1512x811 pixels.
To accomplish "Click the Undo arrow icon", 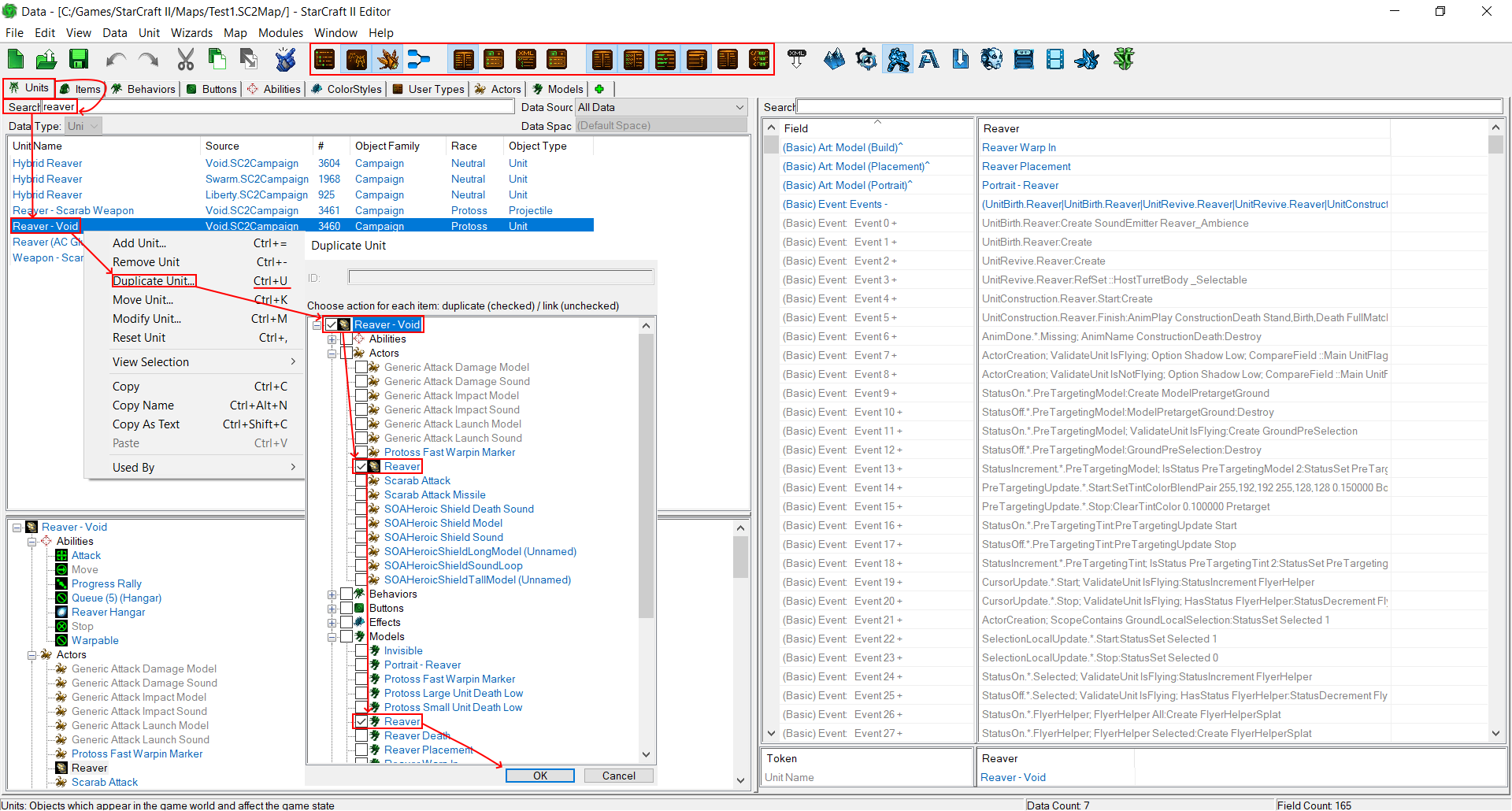I will pos(117,60).
